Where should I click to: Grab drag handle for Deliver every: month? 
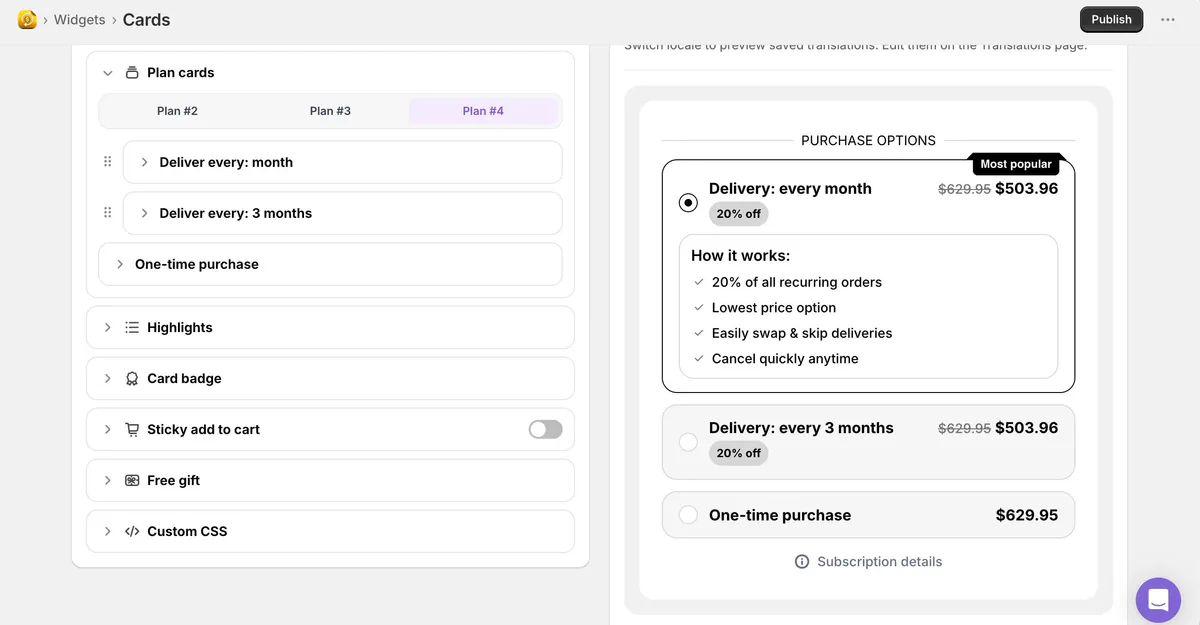[x=108, y=162]
